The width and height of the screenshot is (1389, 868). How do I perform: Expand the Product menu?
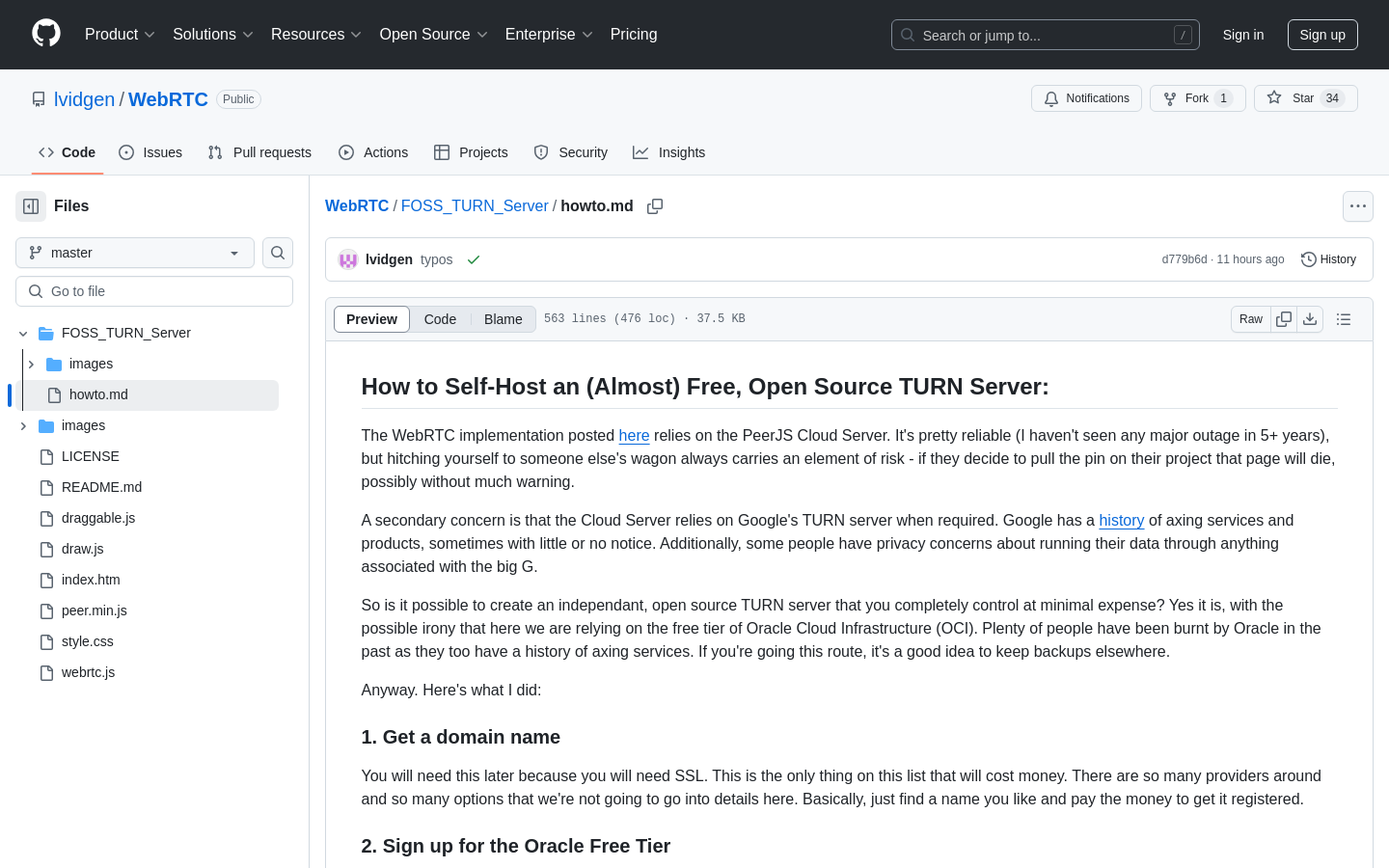[120, 35]
